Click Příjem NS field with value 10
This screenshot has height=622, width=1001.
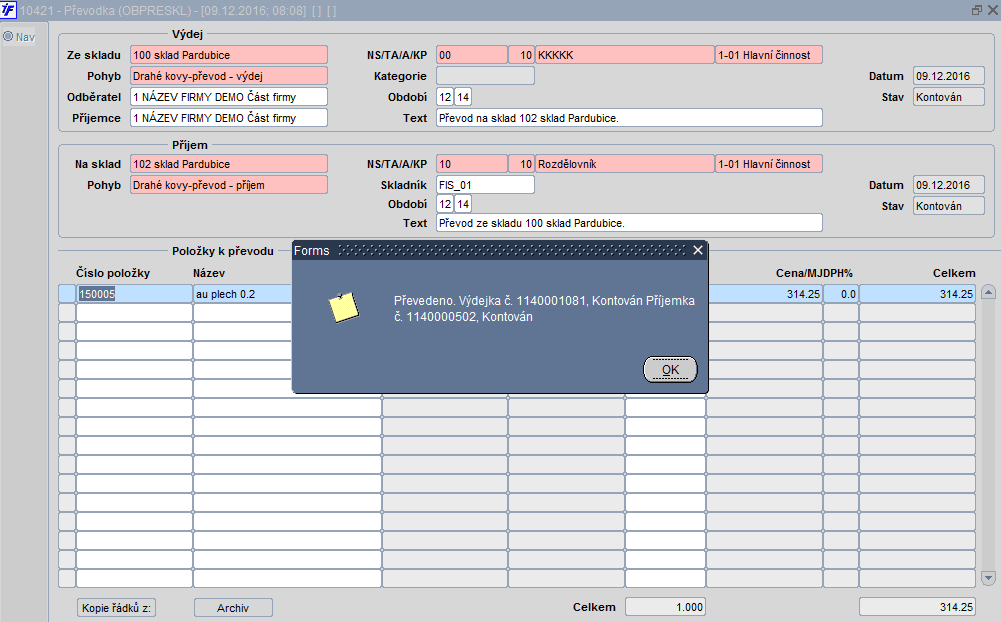click(x=472, y=164)
